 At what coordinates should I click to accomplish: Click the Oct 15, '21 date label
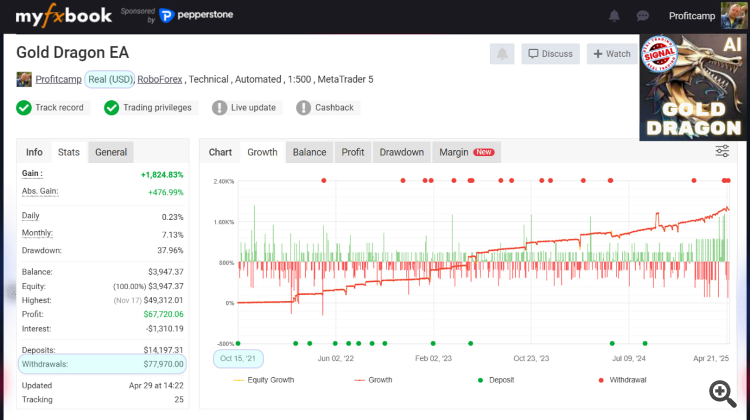(x=238, y=358)
